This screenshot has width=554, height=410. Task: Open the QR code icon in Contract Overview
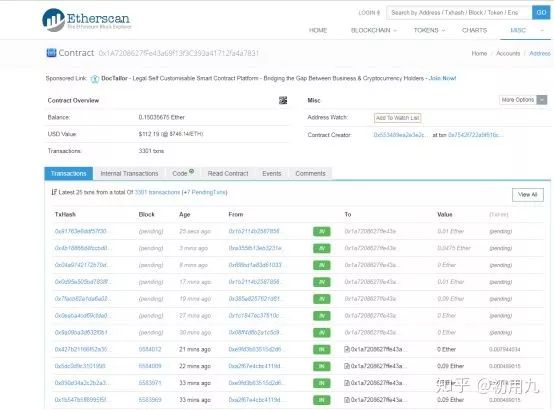pos(283,100)
